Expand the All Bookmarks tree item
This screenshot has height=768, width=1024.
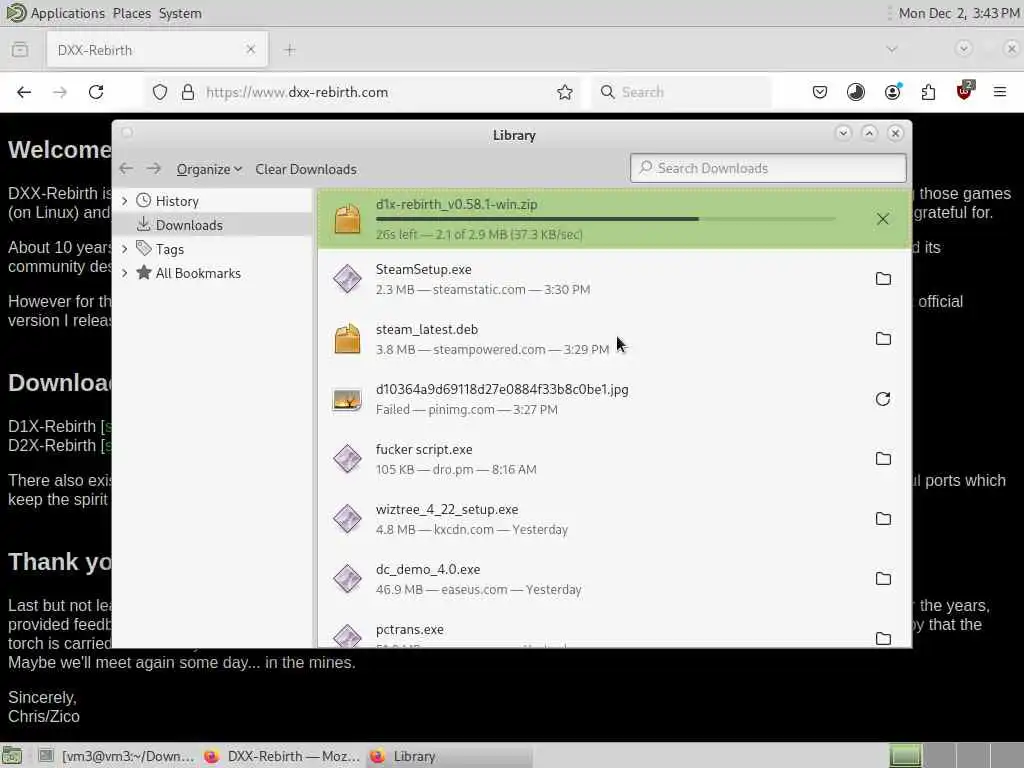125,273
